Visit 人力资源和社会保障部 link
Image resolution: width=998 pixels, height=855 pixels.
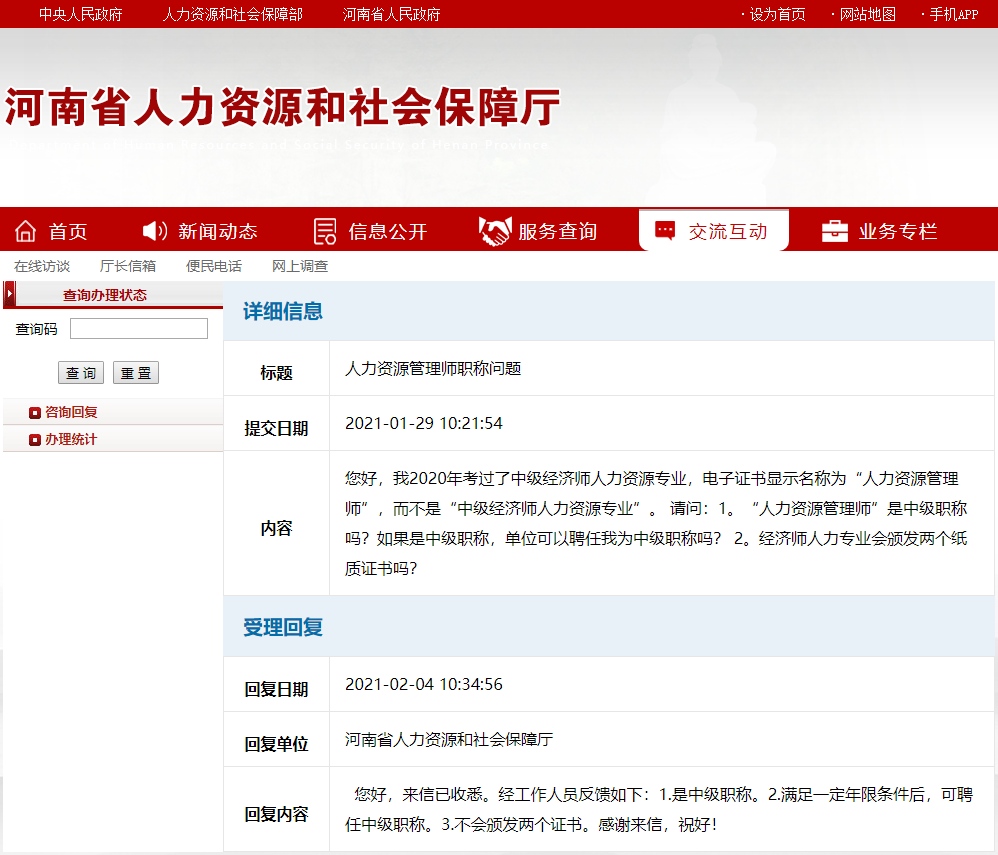coord(232,14)
